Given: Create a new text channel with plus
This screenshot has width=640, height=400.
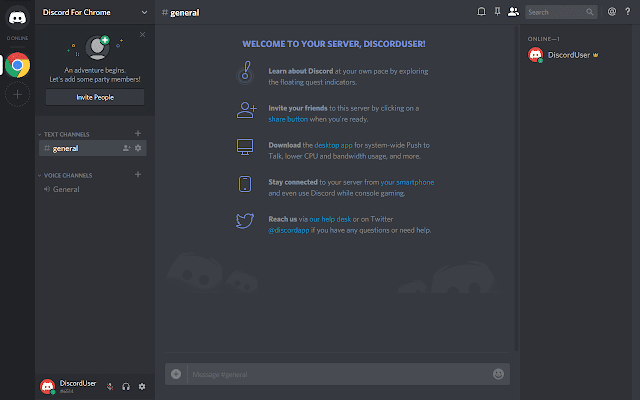Looking at the screenshot, I should tap(138, 133).
